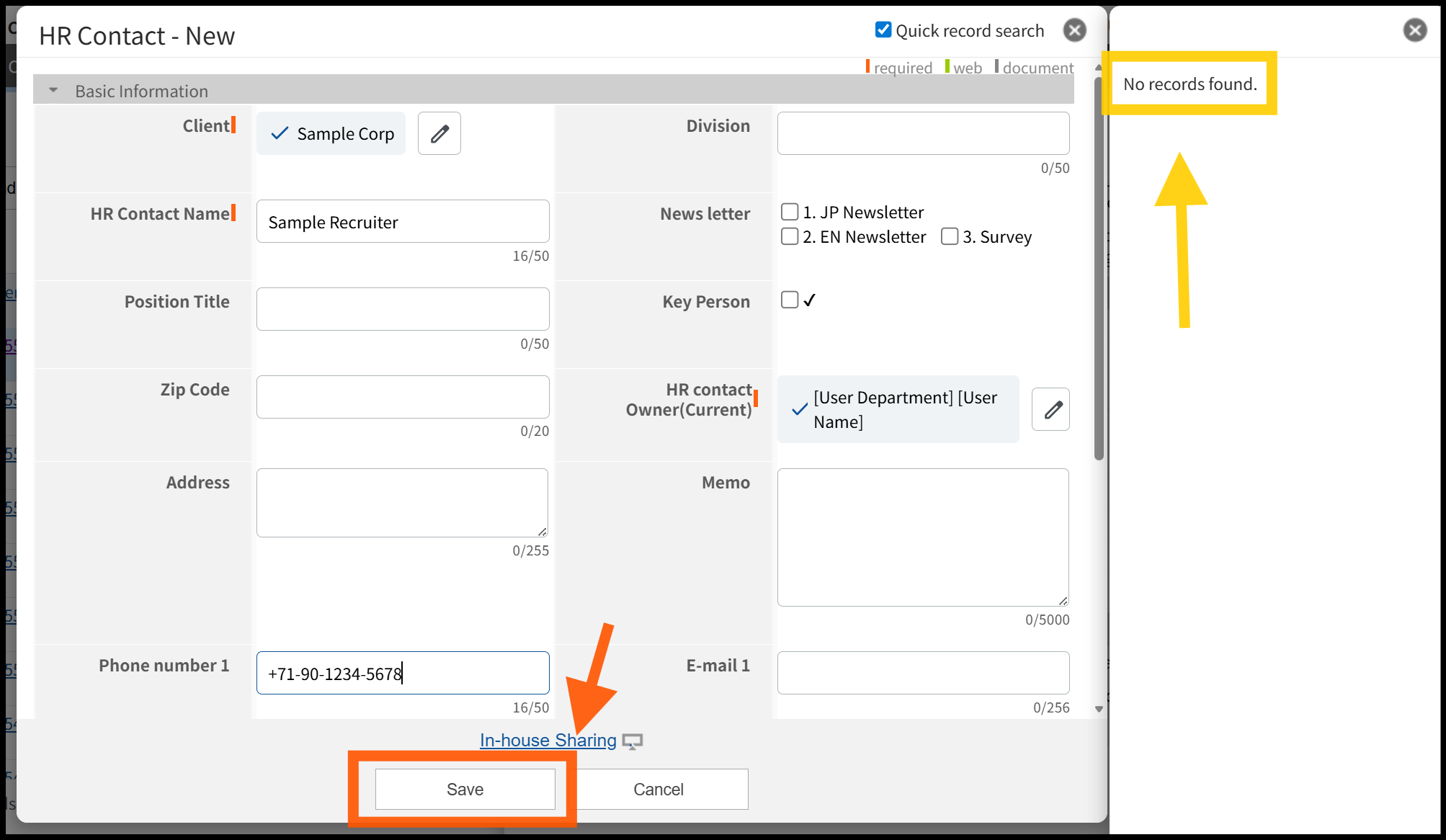Enable EN Newsletter checkbox
Image resolution: width=1446 pixels, height=840 pixels.
click(790, 236)
